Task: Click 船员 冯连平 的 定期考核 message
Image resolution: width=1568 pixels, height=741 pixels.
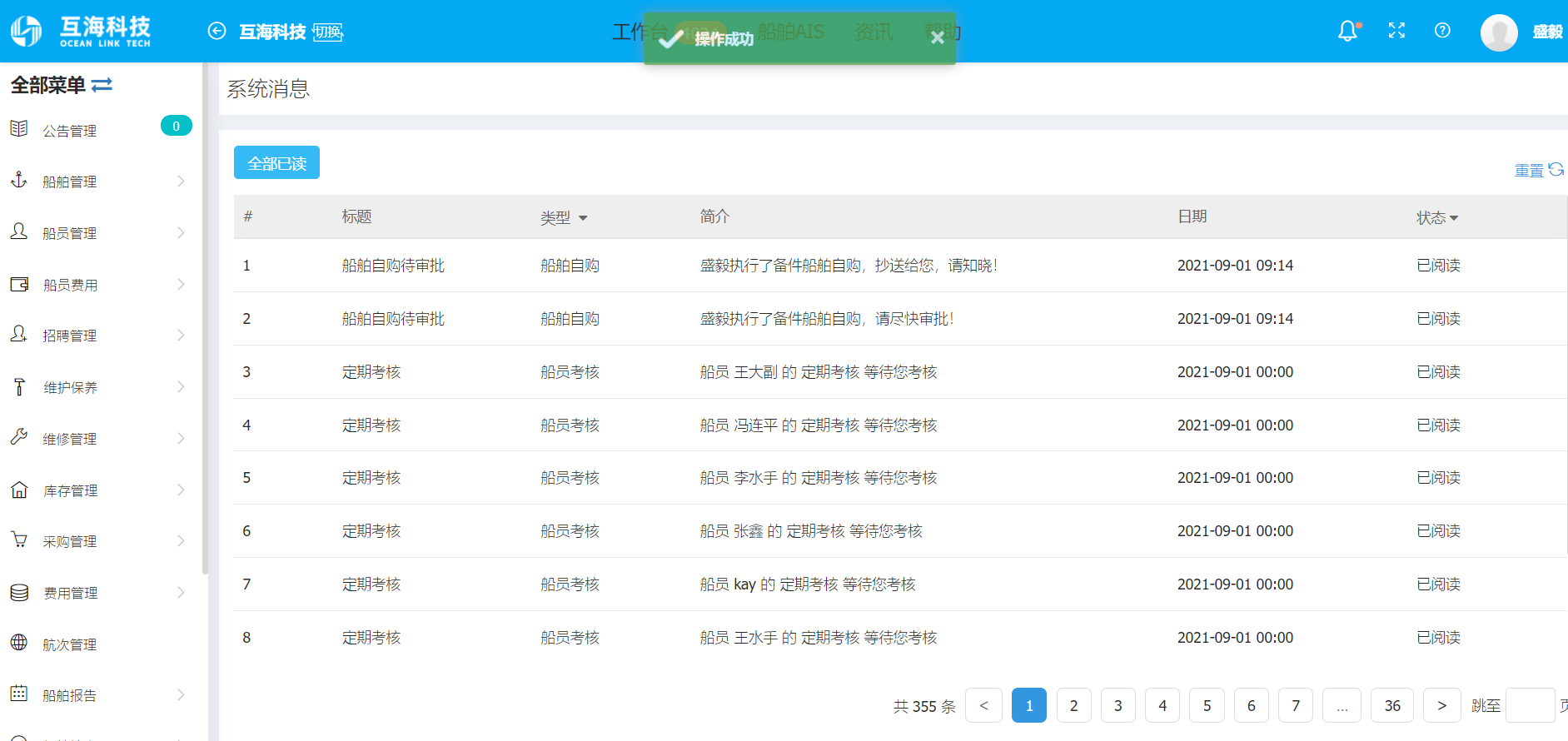Action: (x=819, y=425)
